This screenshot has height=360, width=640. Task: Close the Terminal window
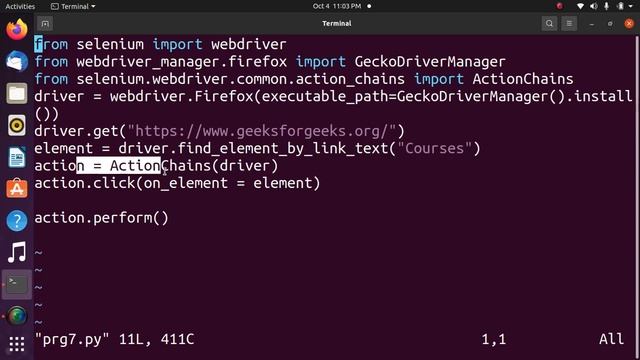click(629, 24)
